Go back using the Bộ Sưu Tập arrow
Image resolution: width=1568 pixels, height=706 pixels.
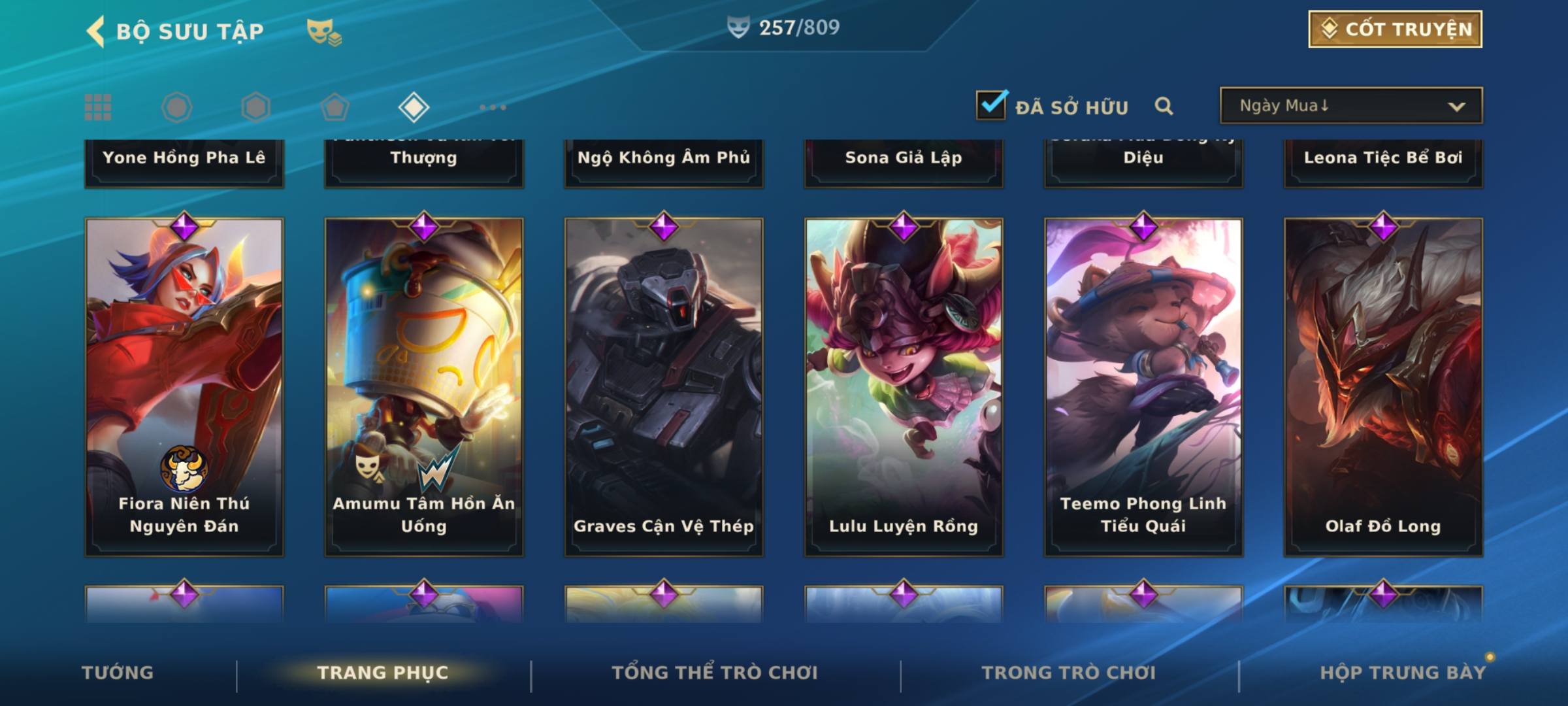pyautogui.click(x=95, y=31)
